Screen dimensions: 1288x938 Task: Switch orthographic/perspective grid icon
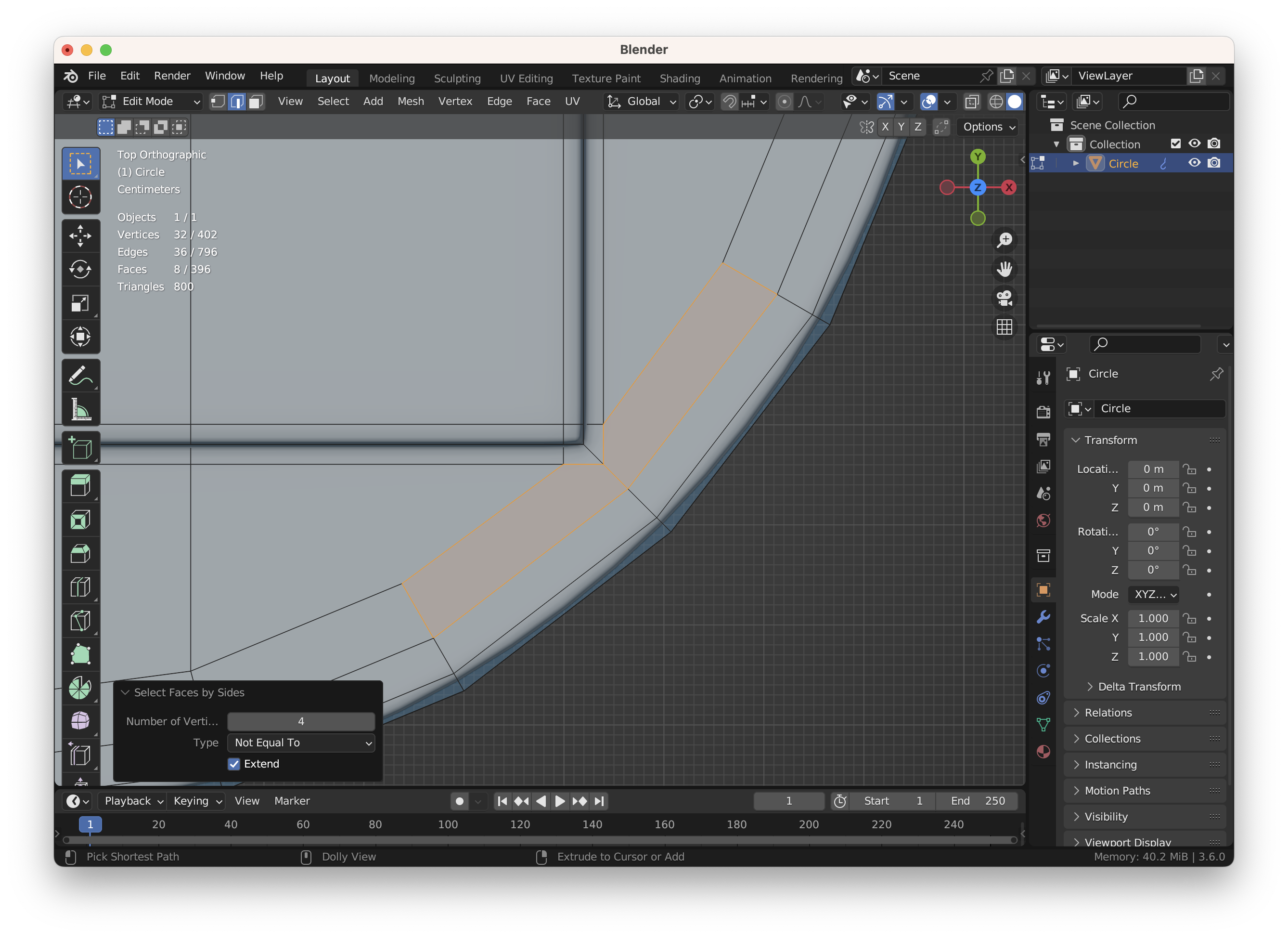(1004, 326)
